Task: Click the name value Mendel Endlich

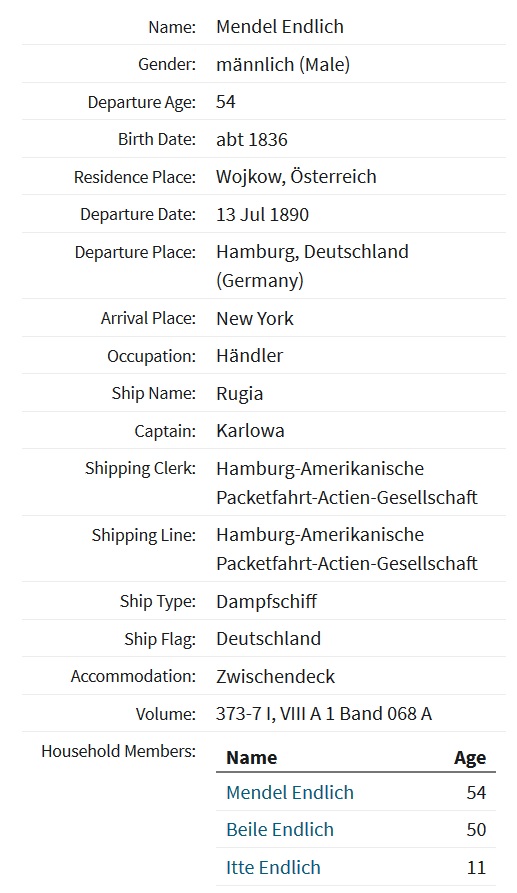Action: coord(280,27)
